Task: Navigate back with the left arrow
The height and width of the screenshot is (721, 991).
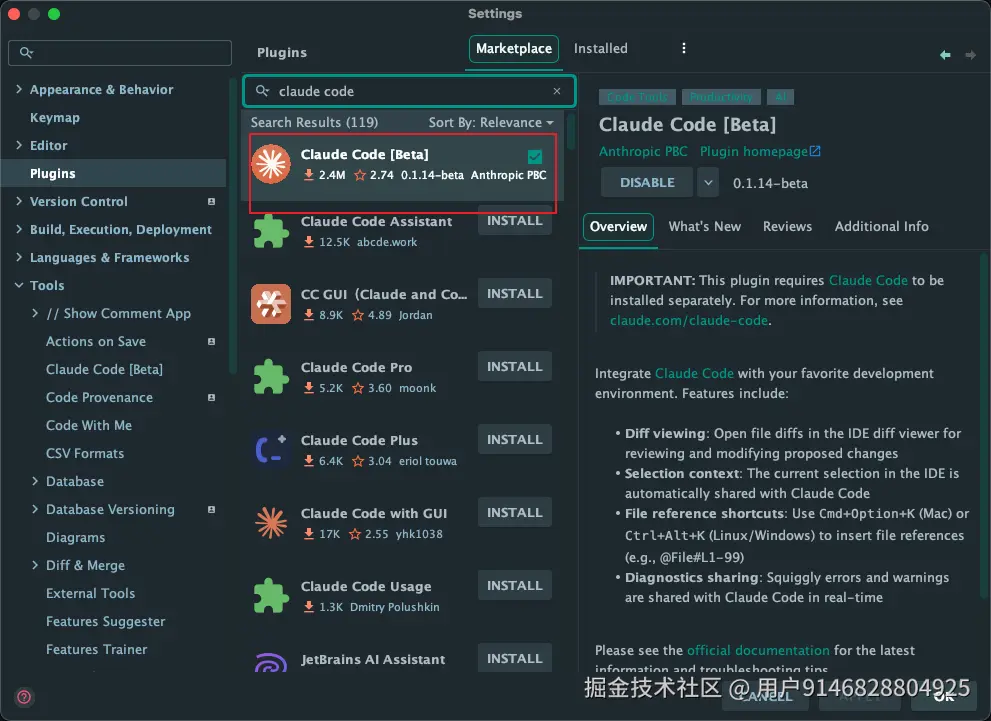Action: 945,55
